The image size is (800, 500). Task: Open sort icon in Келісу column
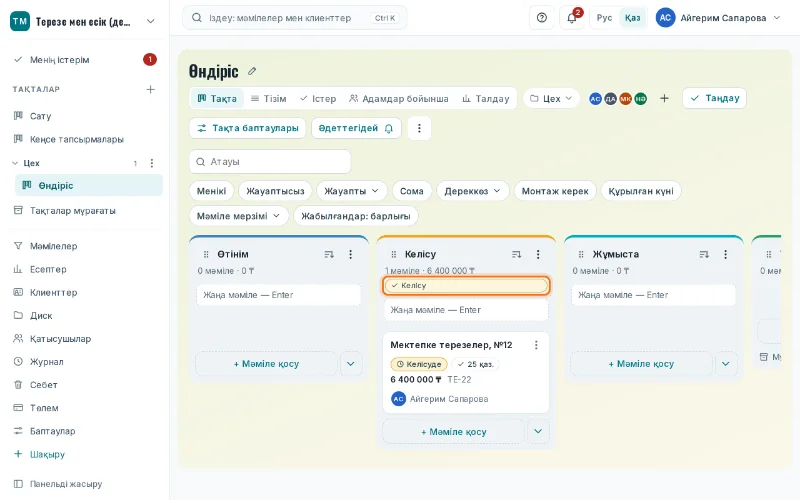516,254
